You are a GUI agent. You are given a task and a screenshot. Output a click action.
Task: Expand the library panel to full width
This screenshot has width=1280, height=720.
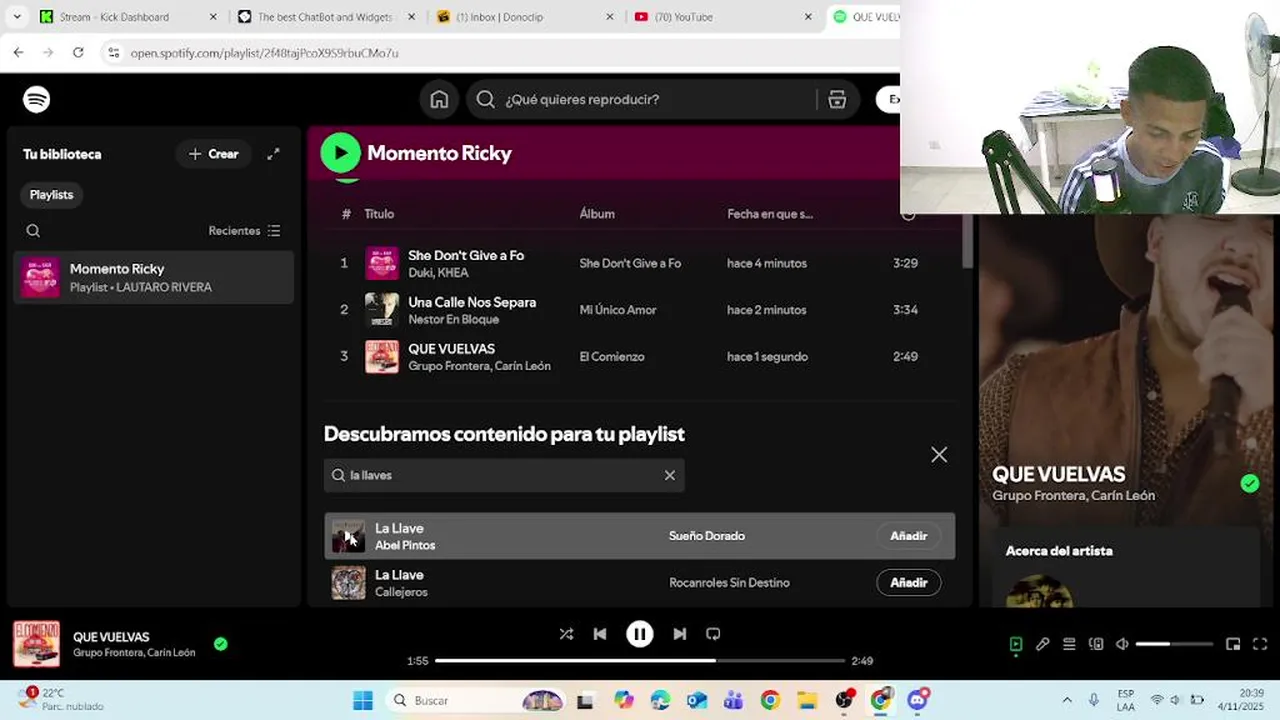click(273, 154)
